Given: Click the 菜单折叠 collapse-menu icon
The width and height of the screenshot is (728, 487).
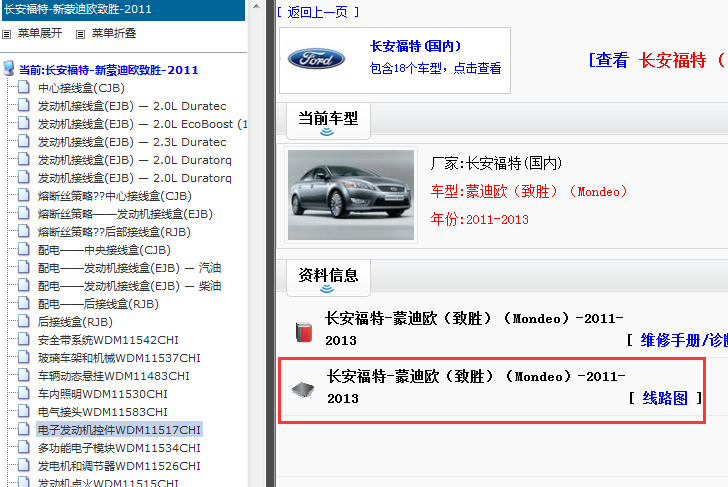Looking at the screenshot, I should coord(80,34).
